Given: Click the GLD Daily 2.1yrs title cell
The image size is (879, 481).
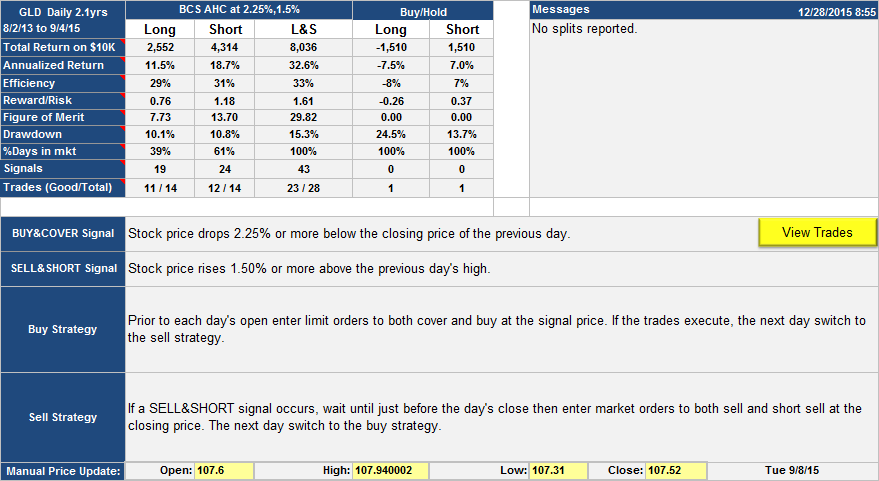Looking at the screenshot, I should click(x=63, y=10).
